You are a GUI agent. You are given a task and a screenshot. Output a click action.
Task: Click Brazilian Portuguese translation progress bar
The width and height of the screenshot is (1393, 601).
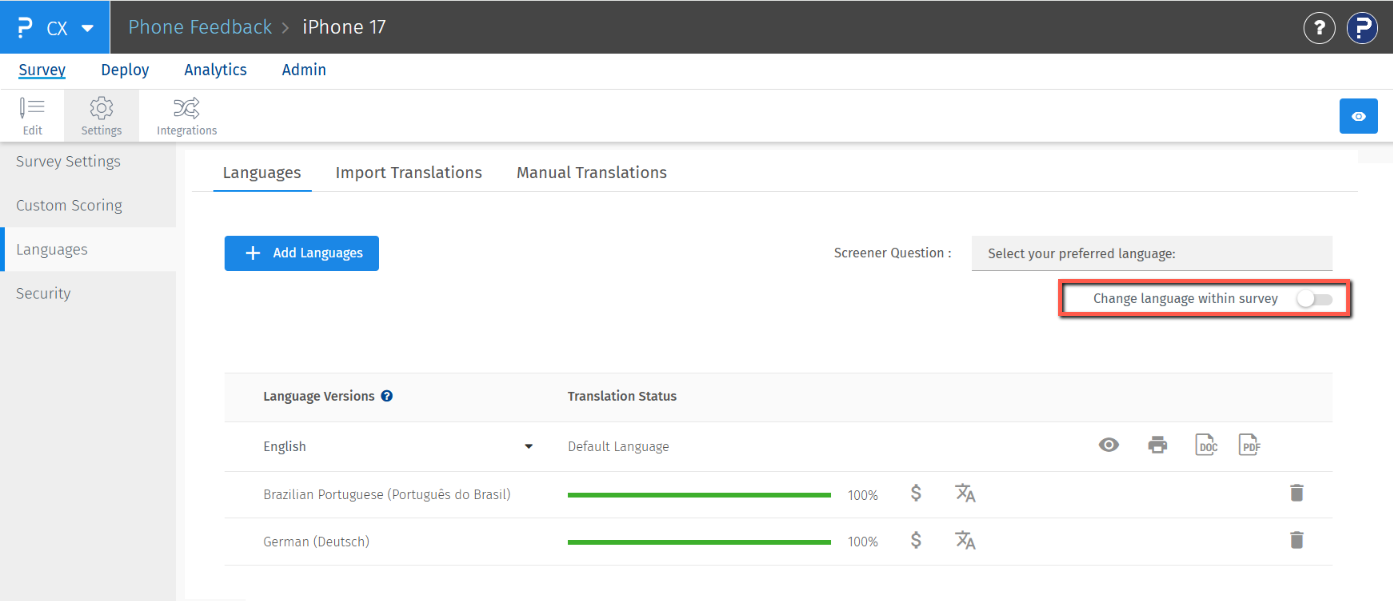click(699, 495)
